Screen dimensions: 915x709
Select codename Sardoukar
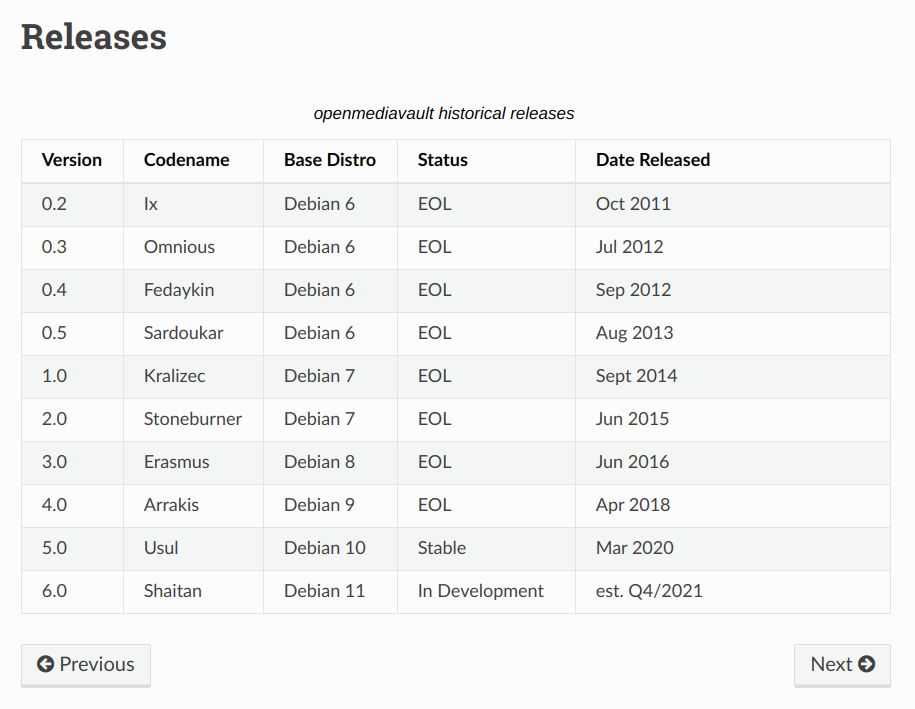pyautogui.click(x=184, y=333)
